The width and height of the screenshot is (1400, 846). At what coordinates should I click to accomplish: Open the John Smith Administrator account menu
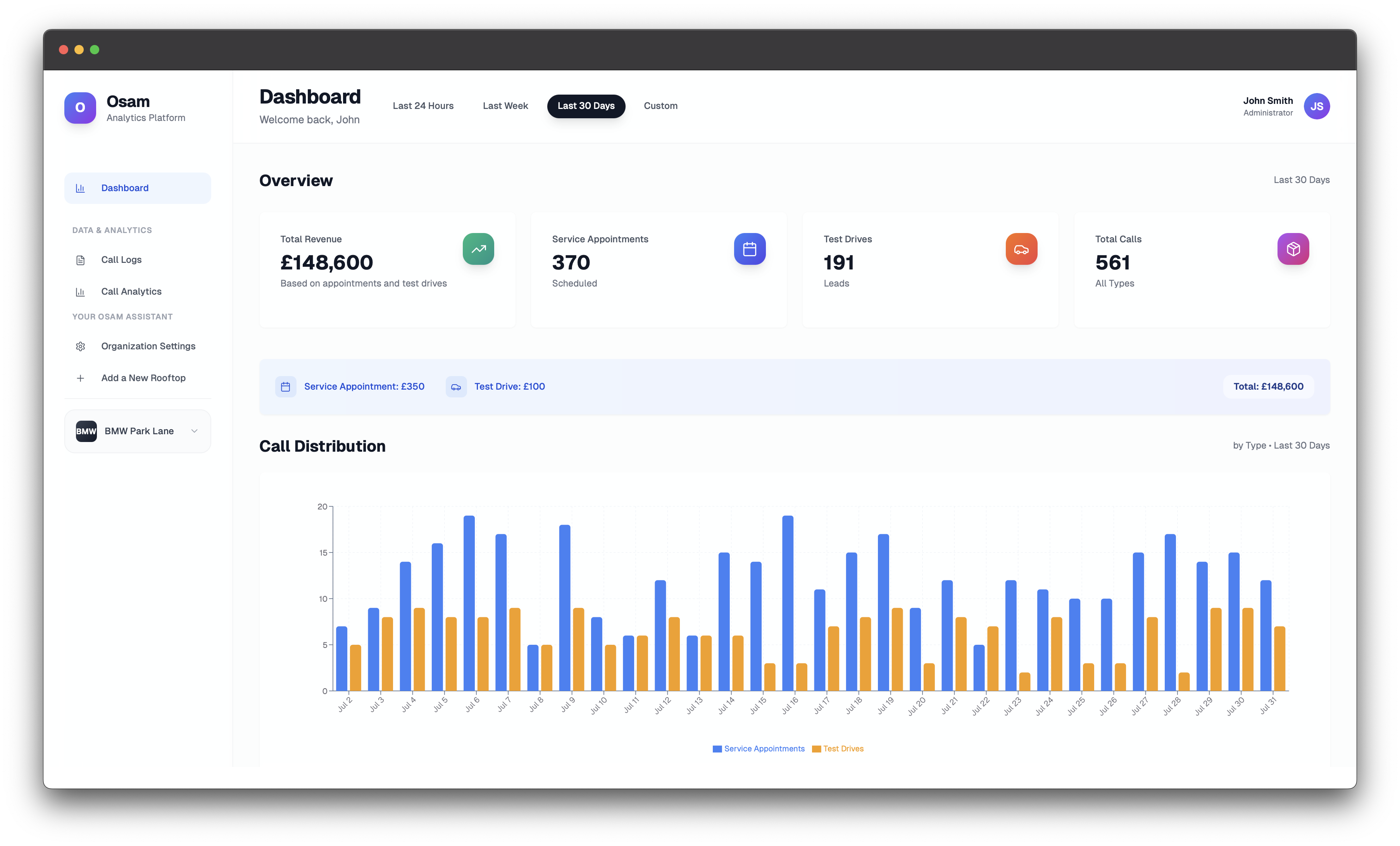pyautogui.click(x=1267, y=106)
